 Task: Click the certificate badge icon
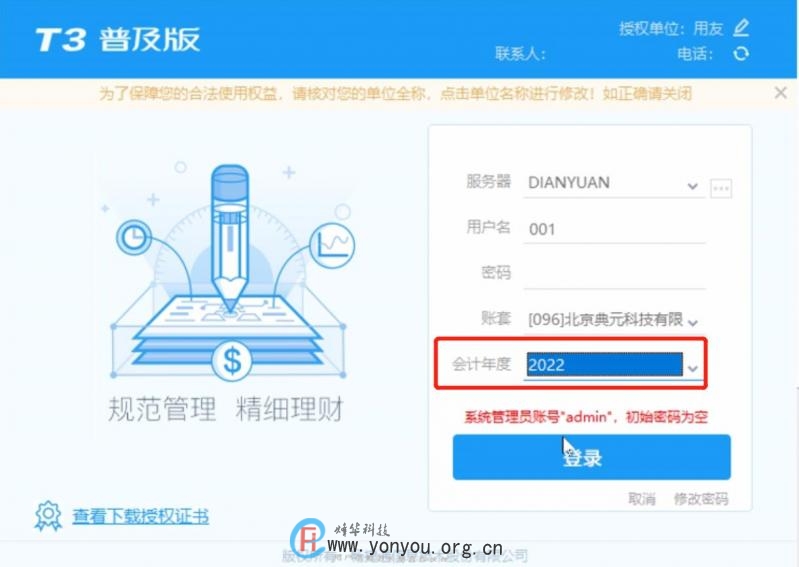pos(48,515)
